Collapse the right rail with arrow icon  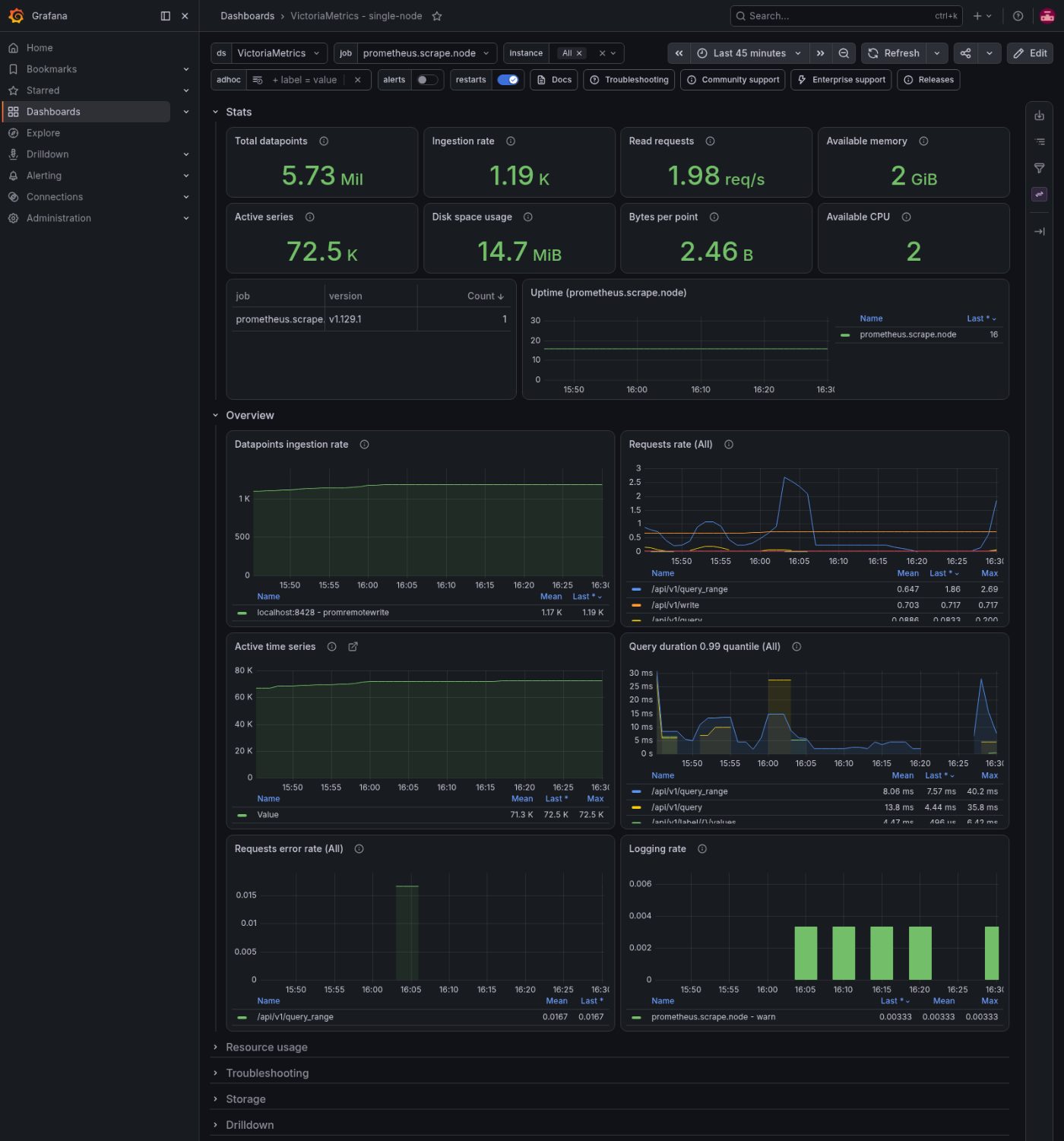tap(1039, 231)
